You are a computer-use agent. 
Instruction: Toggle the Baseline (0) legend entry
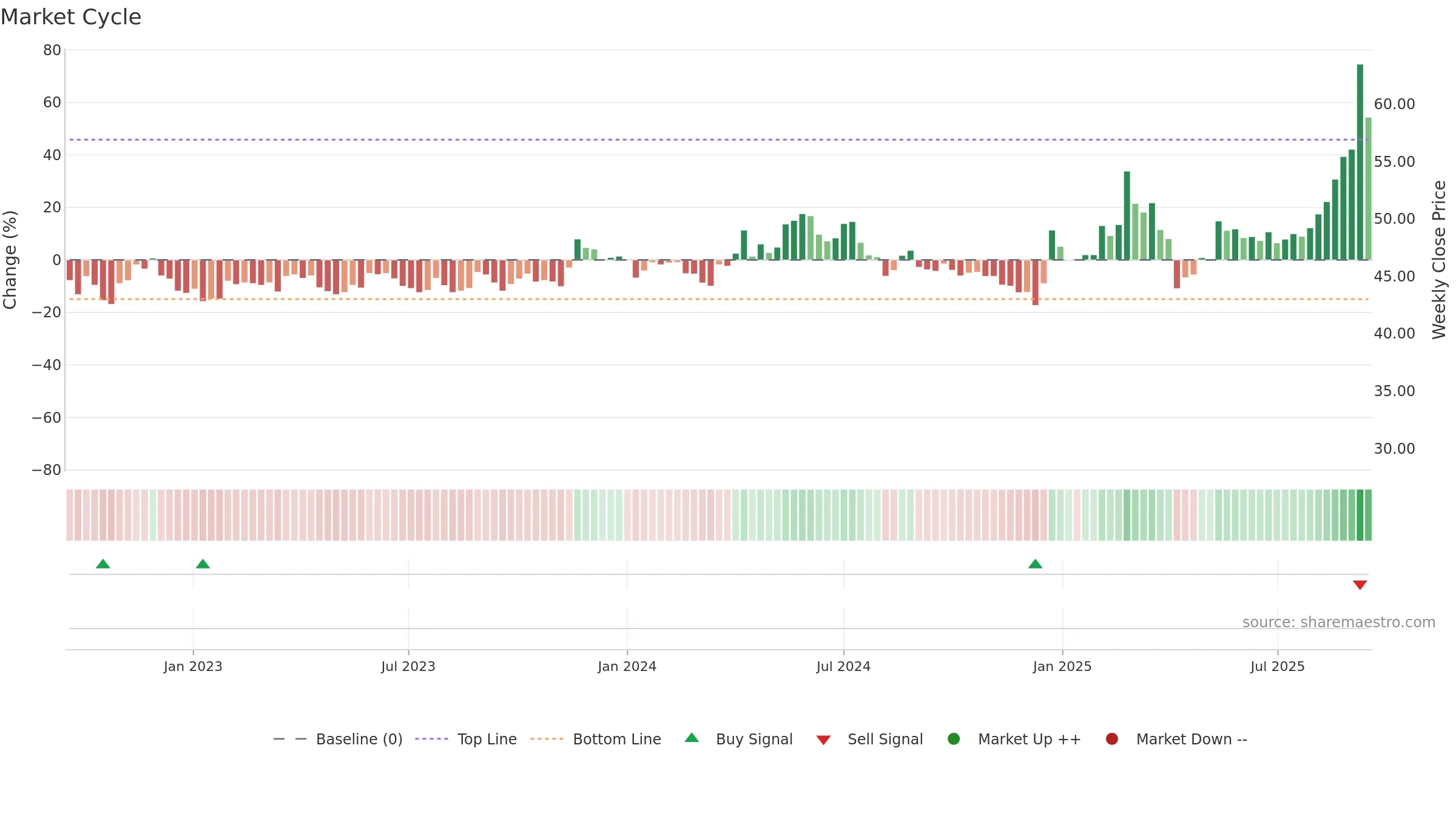338,739
